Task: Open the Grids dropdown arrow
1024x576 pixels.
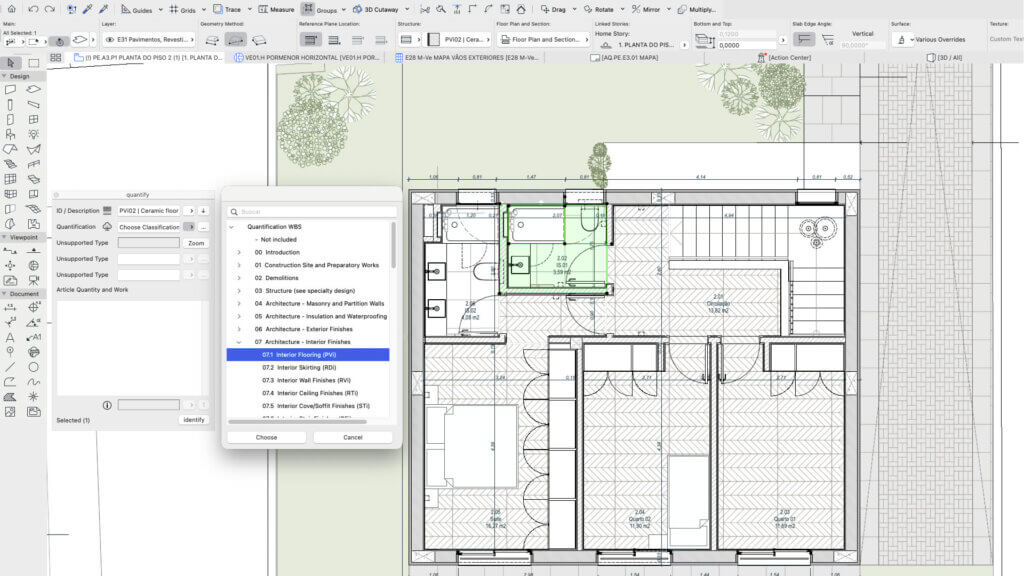Action: (204, 10)
